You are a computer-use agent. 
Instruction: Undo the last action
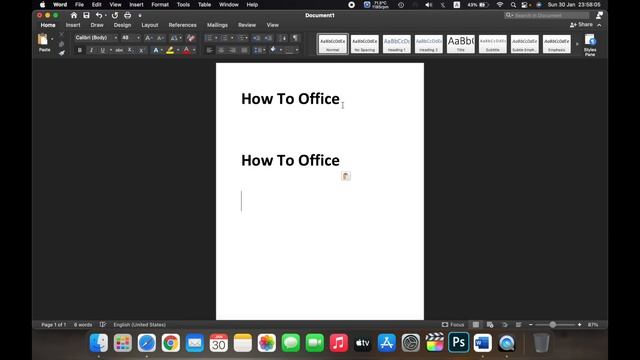pos(99,16)
